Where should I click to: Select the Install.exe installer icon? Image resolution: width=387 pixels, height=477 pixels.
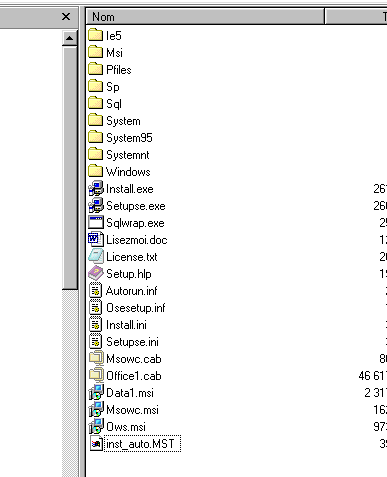click(96, 189)
